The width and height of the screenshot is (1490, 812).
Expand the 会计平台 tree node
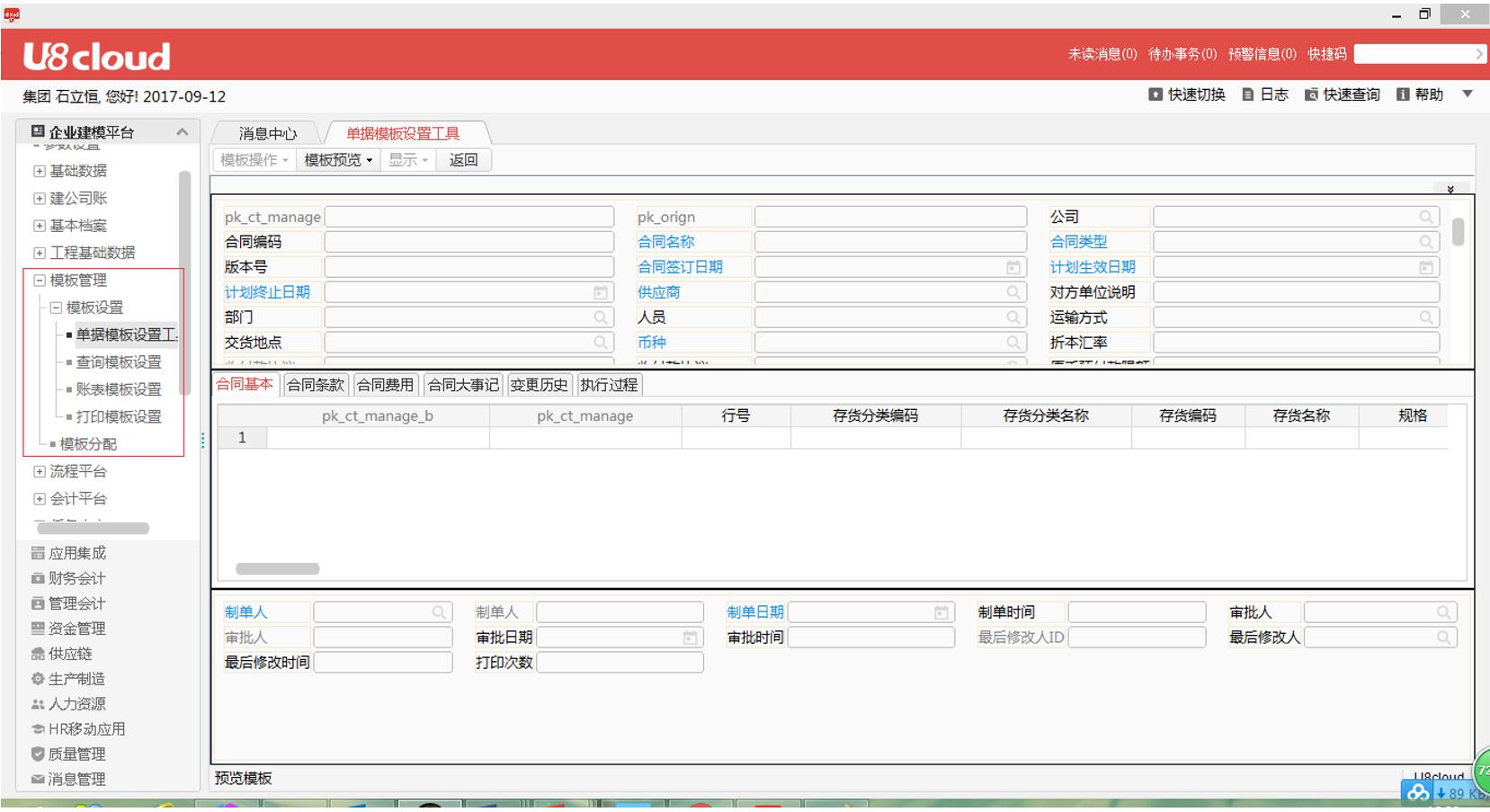(x=40, y=498)
